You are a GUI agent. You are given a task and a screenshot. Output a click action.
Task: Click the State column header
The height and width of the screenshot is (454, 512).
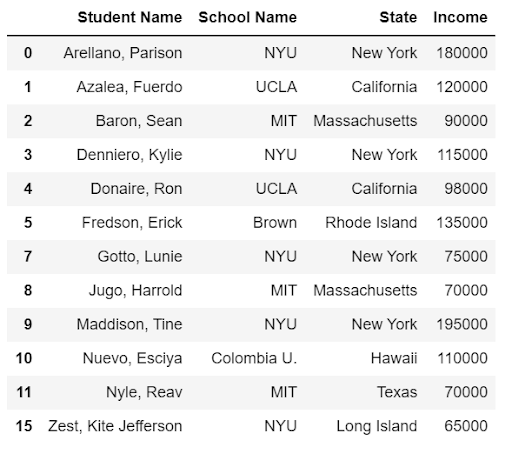(x=398, y=17)
